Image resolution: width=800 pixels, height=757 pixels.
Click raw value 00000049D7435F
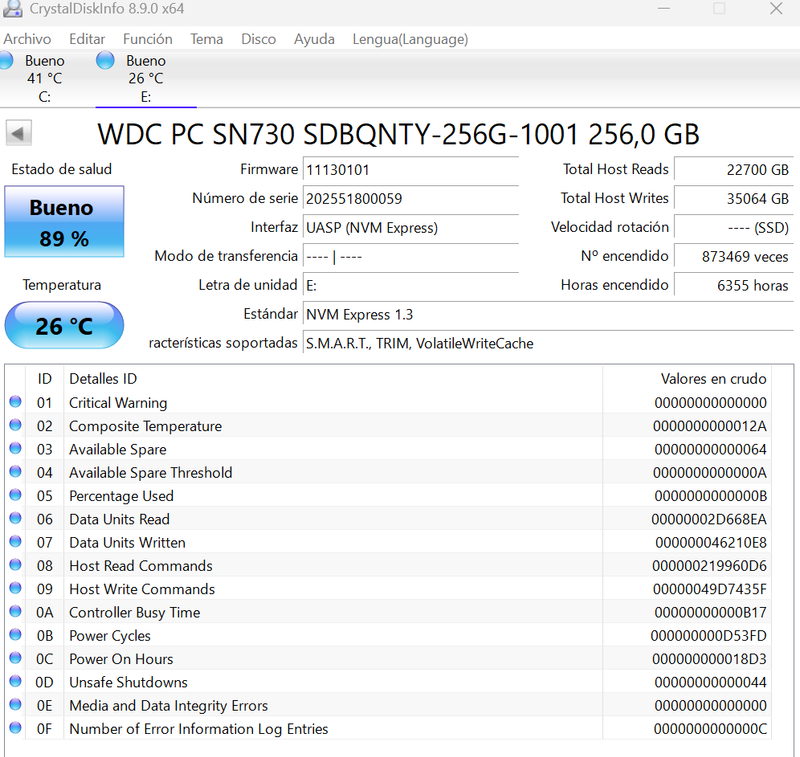[709, 589]
